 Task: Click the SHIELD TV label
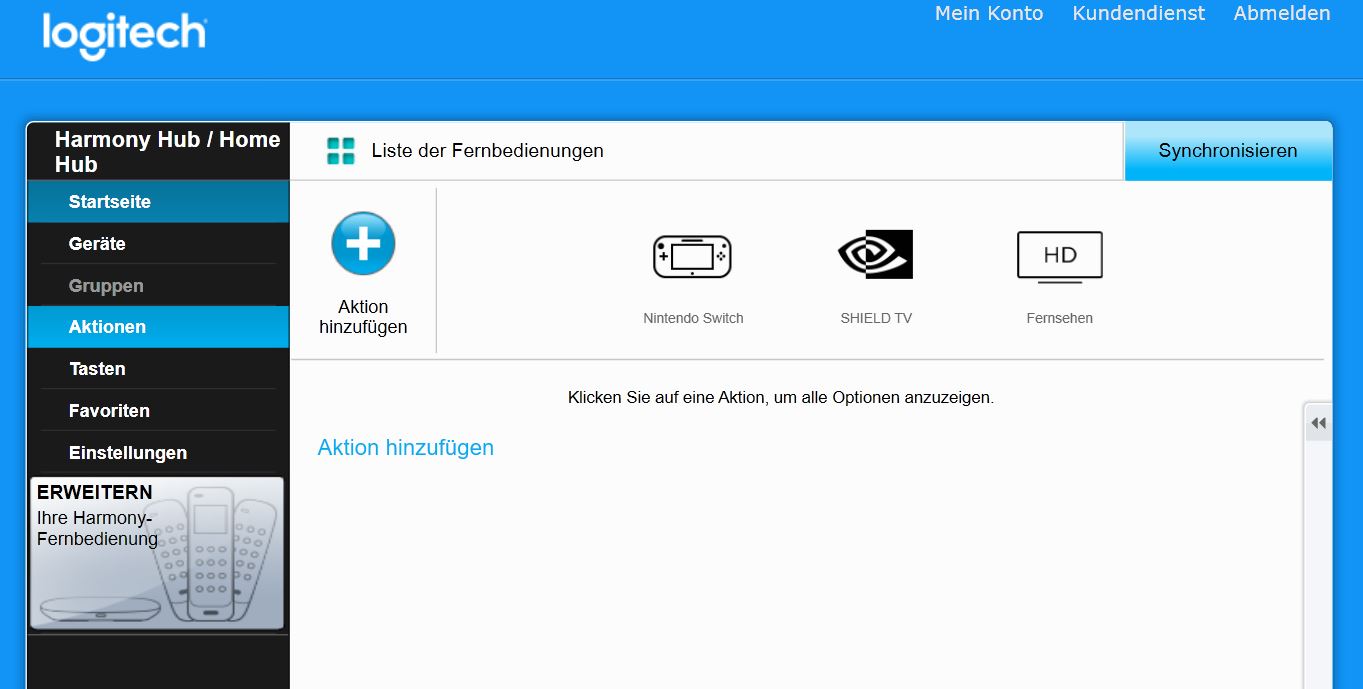[x=876, y=318]
